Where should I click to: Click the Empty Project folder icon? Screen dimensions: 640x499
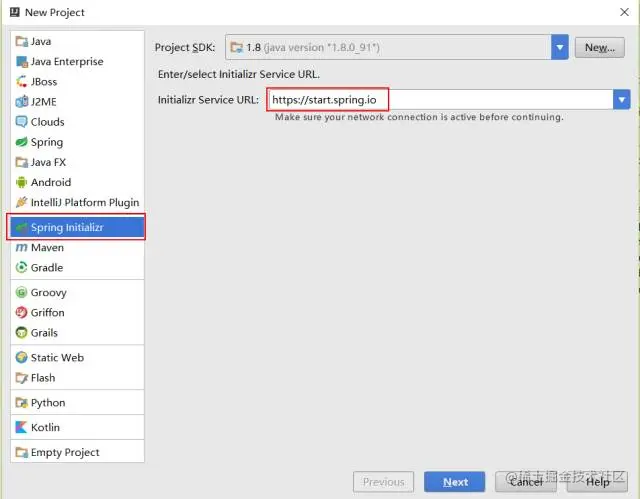coord(21,452)
